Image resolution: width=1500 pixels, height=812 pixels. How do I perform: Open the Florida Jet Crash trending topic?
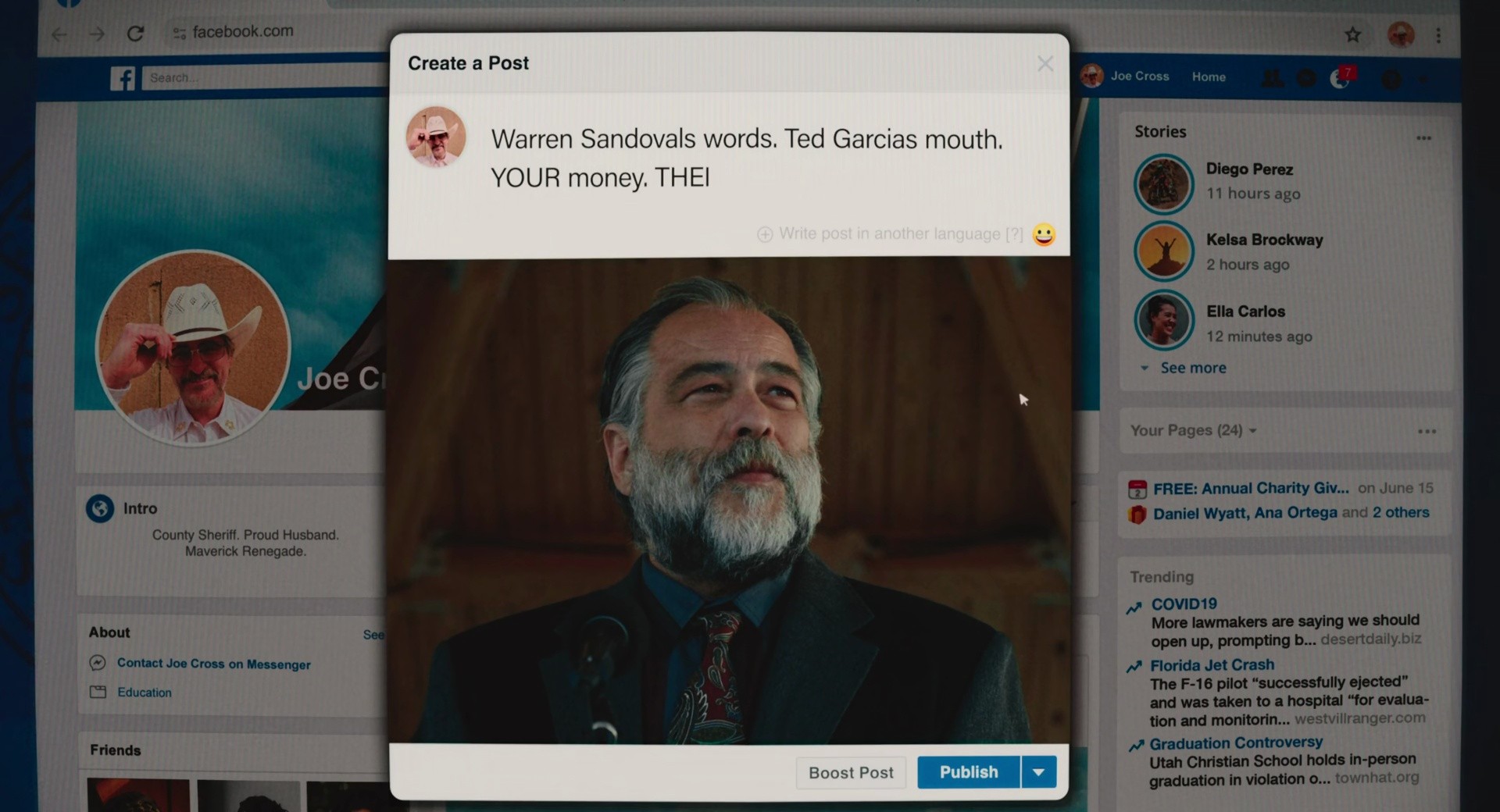[1212, 665]
